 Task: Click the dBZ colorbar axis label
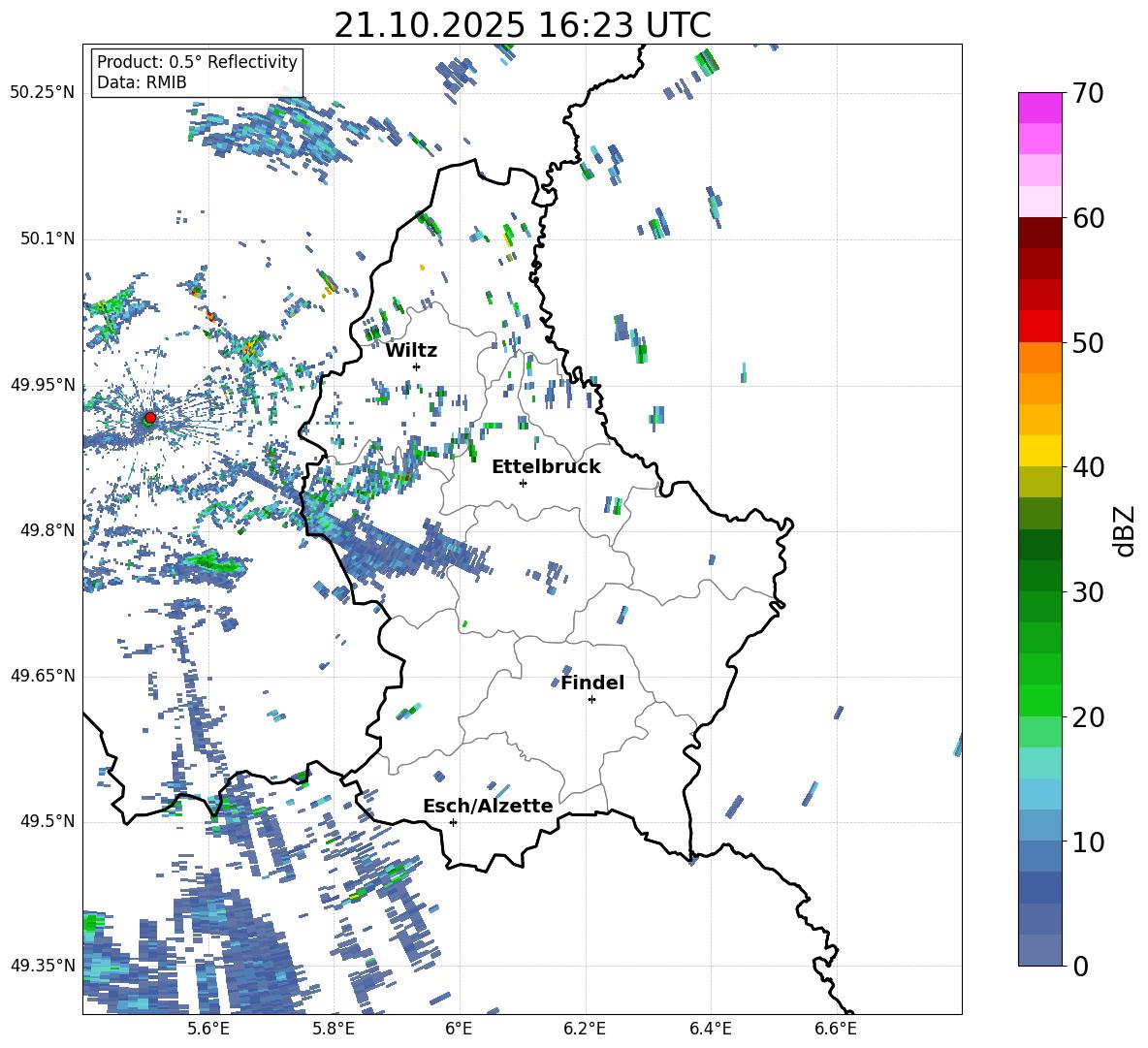(x=1126, y=530)
